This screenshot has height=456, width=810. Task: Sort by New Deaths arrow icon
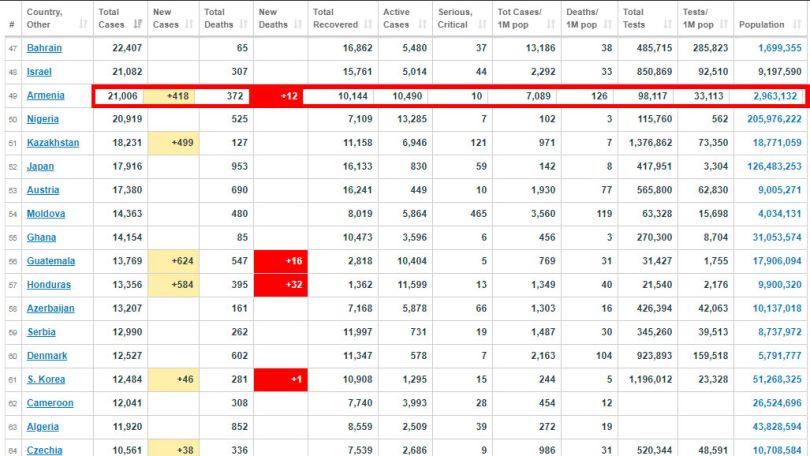click(x=298, y=24)
